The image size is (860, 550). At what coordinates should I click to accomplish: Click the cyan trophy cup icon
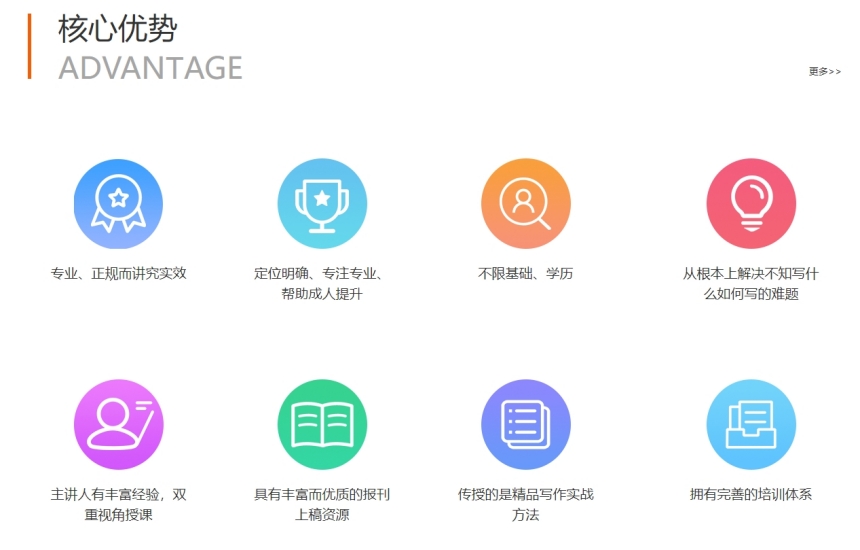(x=322, y=204)
